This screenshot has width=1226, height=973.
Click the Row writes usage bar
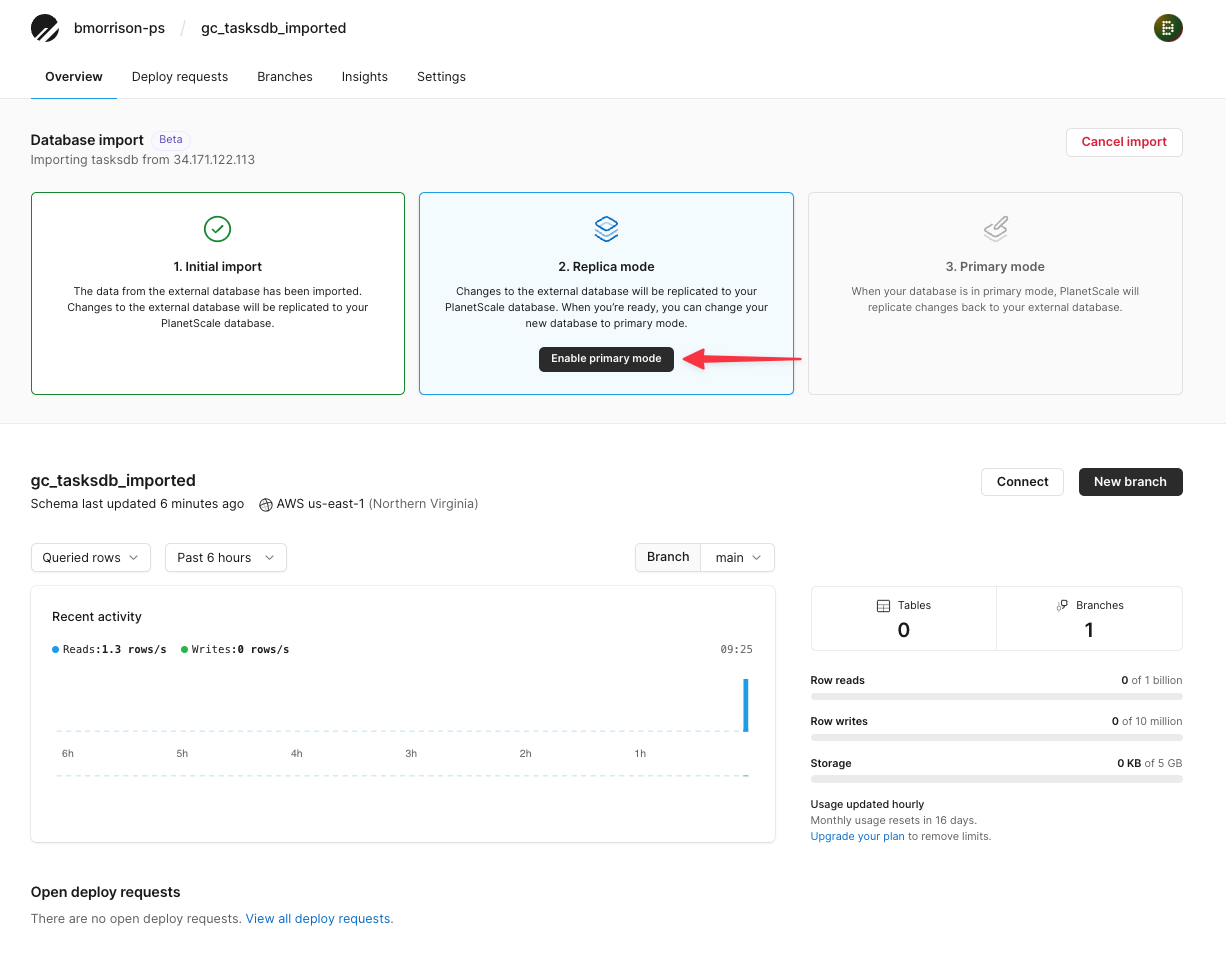[996, 738]
